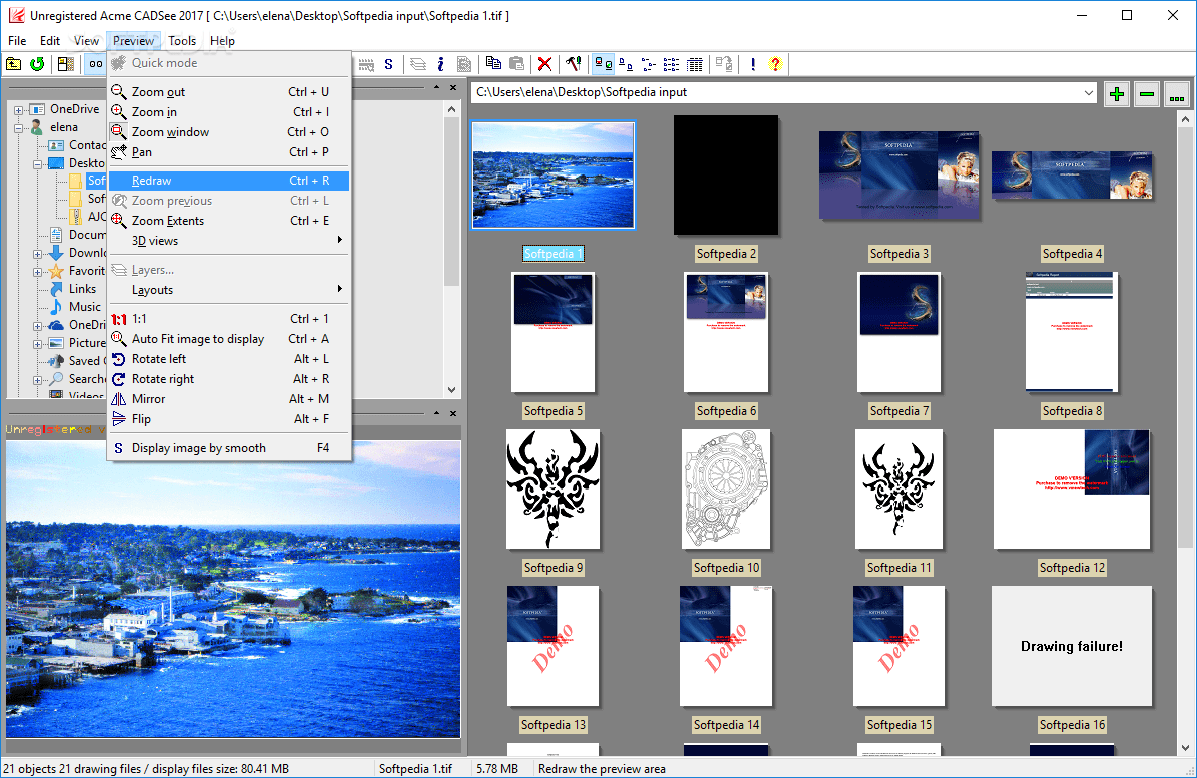Choose Zoom out from Preview menu

tap(229, 92)
